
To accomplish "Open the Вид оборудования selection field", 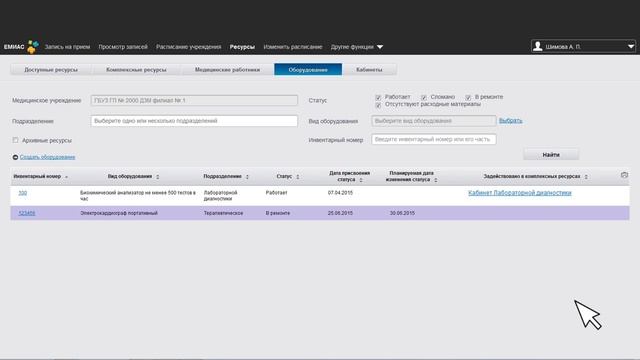I will 433,121.
